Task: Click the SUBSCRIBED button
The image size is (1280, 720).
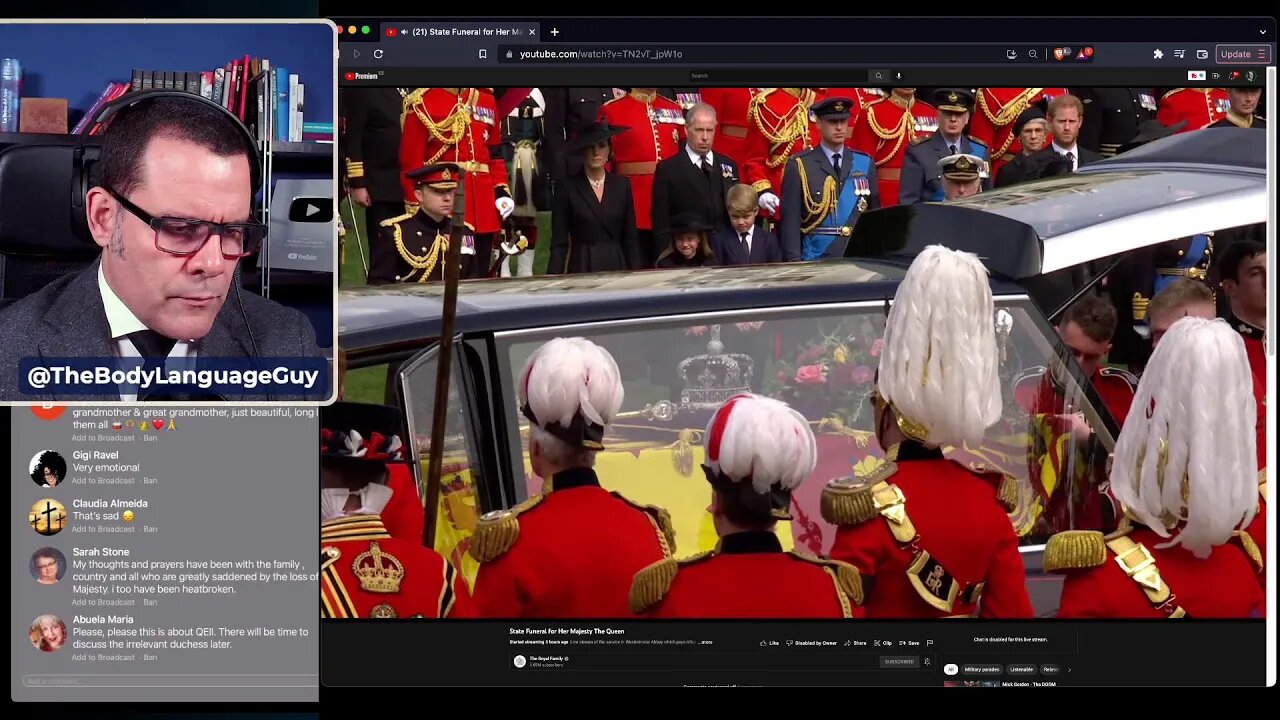Action: point(899,662)
